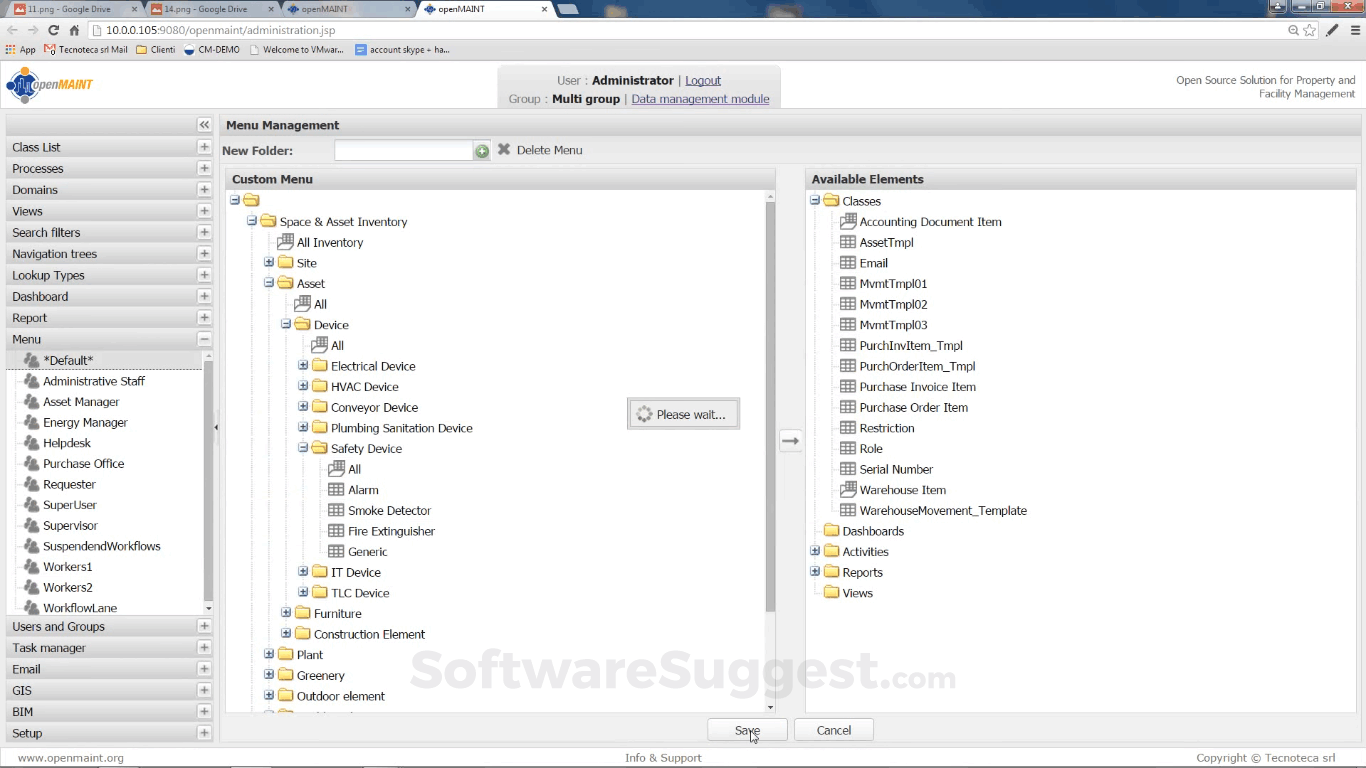Click the arrow to move element to menu
1366x768 pixels.
(x=790, y=441)
